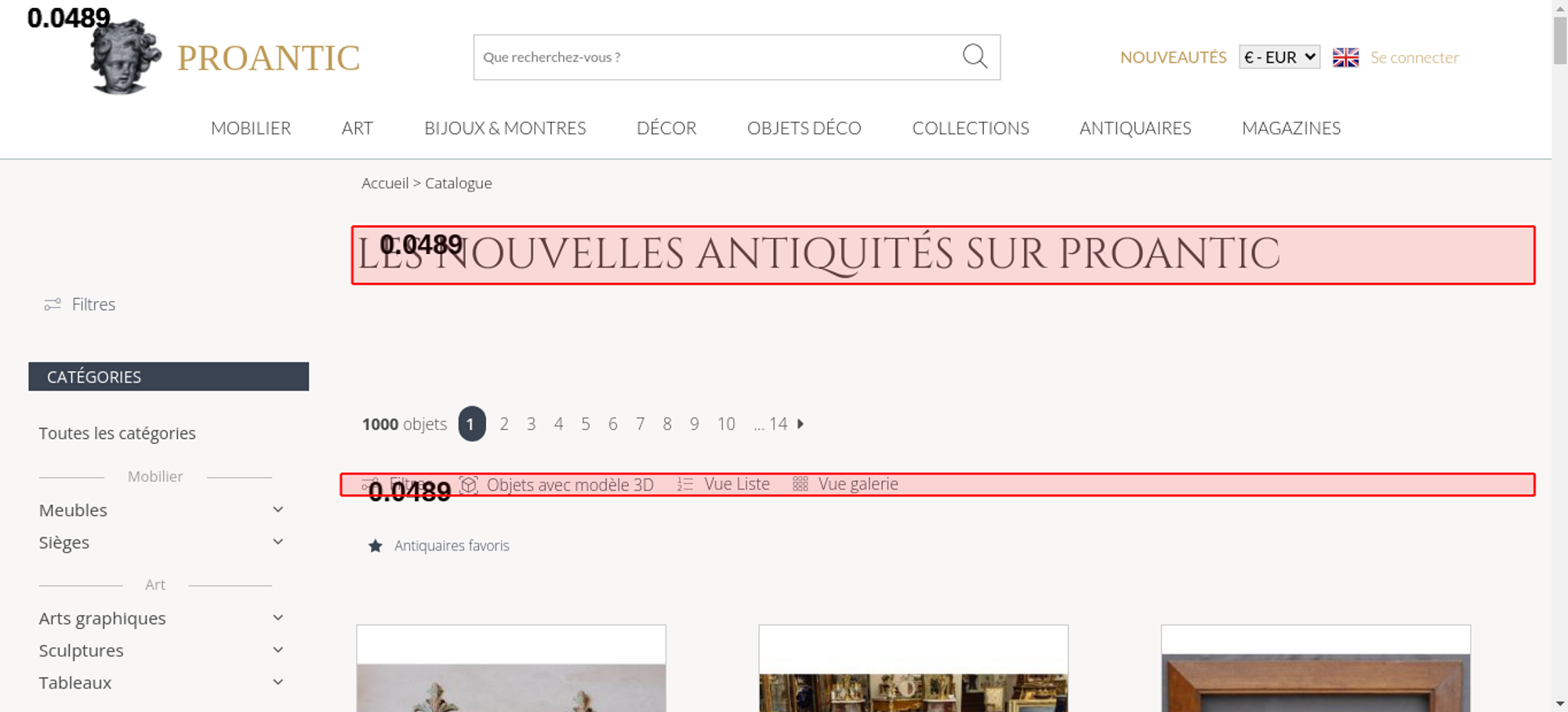This screenshot has height=712, width=1568.
Task: Click the Filtres sliders icon in sidebar
Action: click(53, 304)
